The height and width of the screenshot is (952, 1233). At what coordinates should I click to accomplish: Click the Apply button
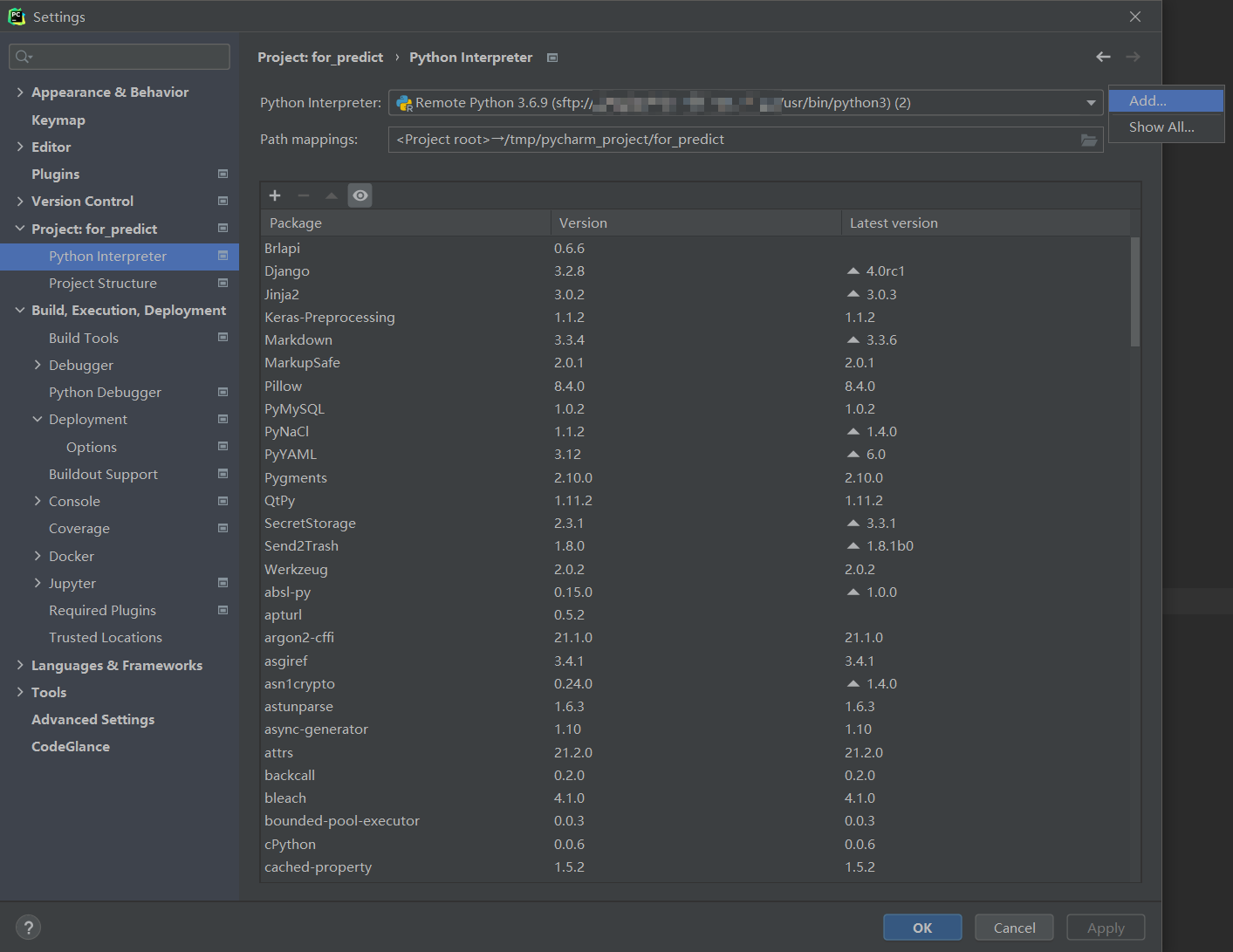coord(1106,928)
